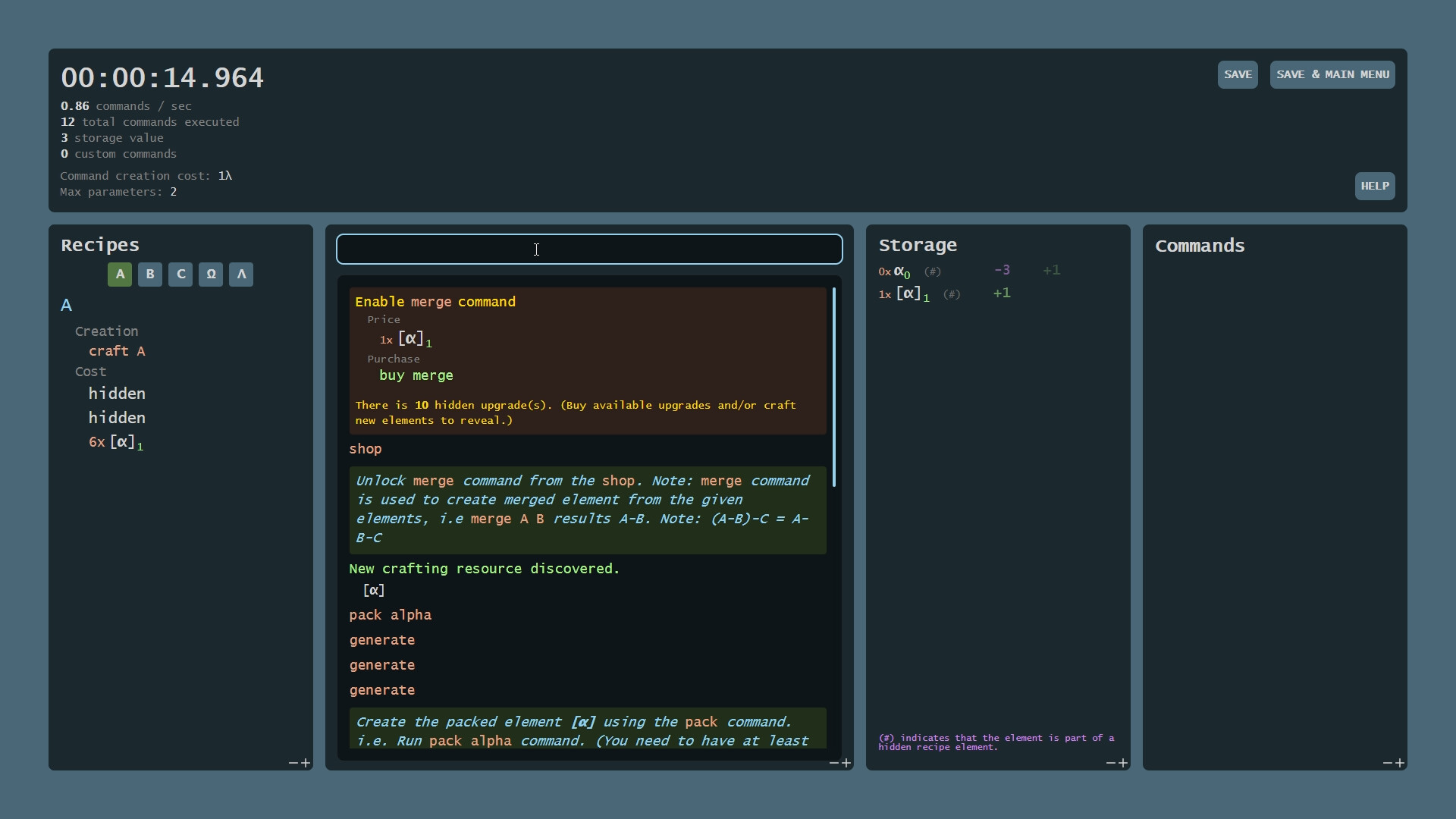Image resolution: width=1456 pixels, height=819 pixels.
Task: Select the Ω element recipe icon
Action: click(x=210, y=275)
